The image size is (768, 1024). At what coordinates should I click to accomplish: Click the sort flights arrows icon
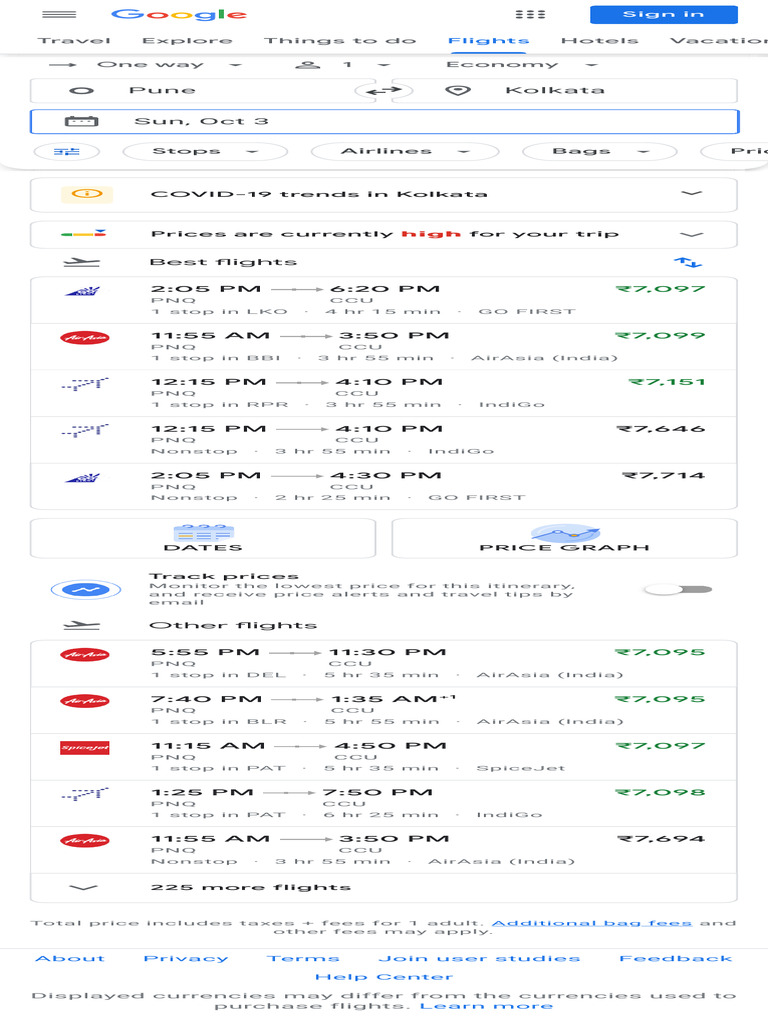click(688, 262)
